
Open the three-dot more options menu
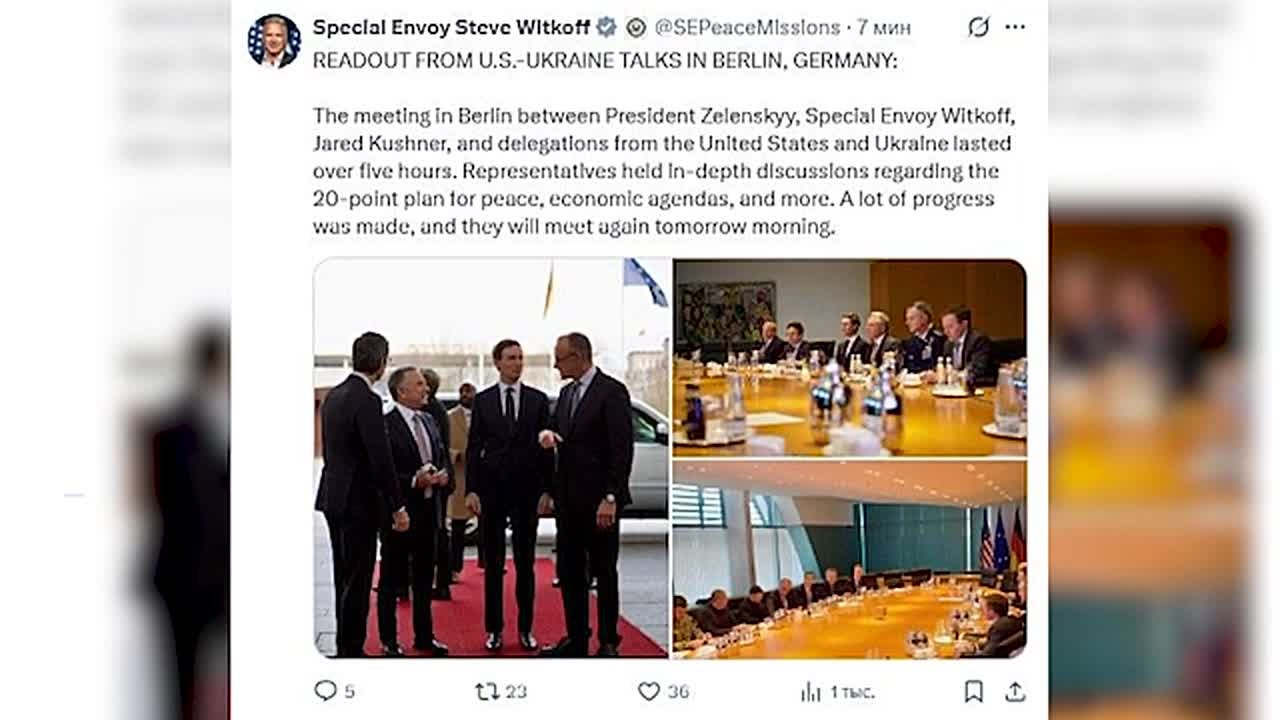tap(1015, 27)
